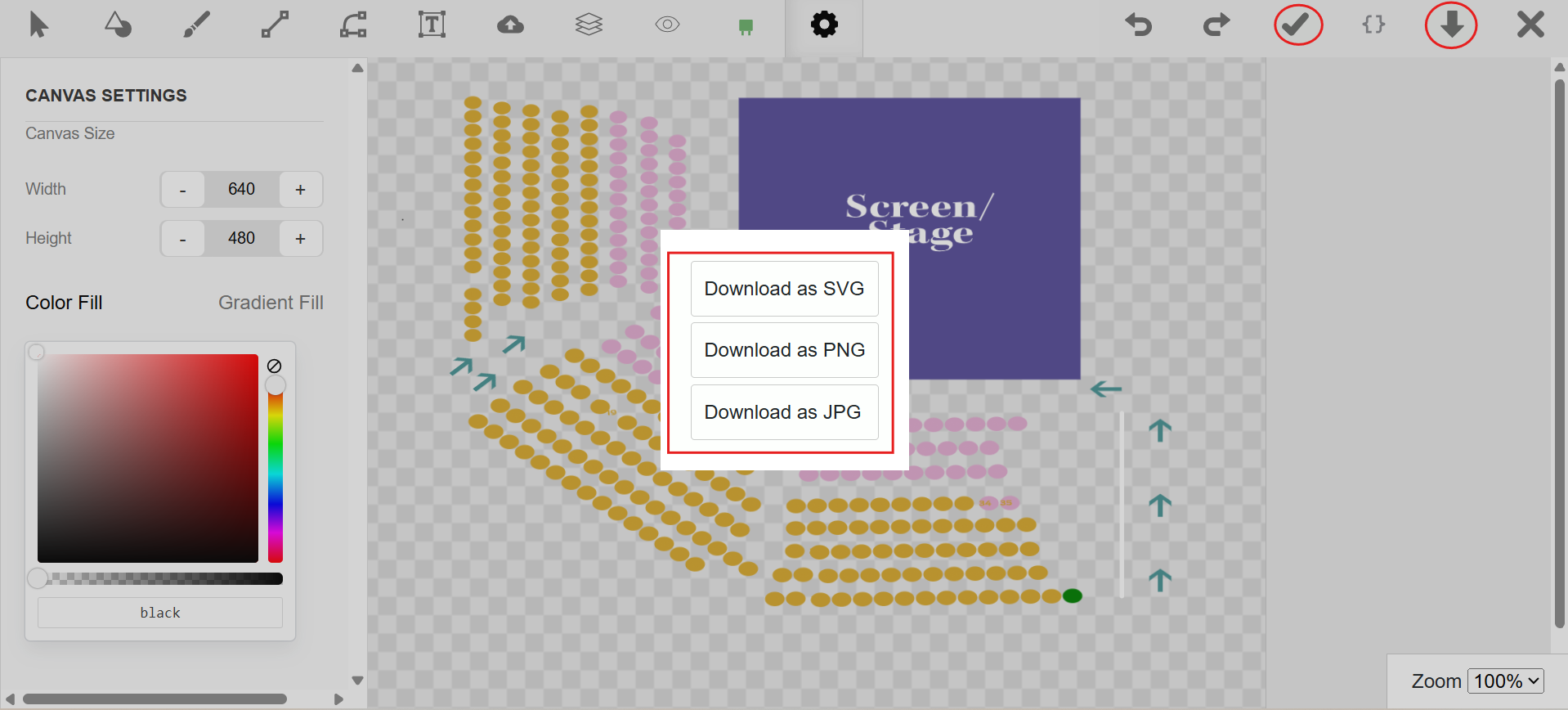Switch to Gradient Fill tab
Viewport: 1568px width, 710px height.
point(271,303)
